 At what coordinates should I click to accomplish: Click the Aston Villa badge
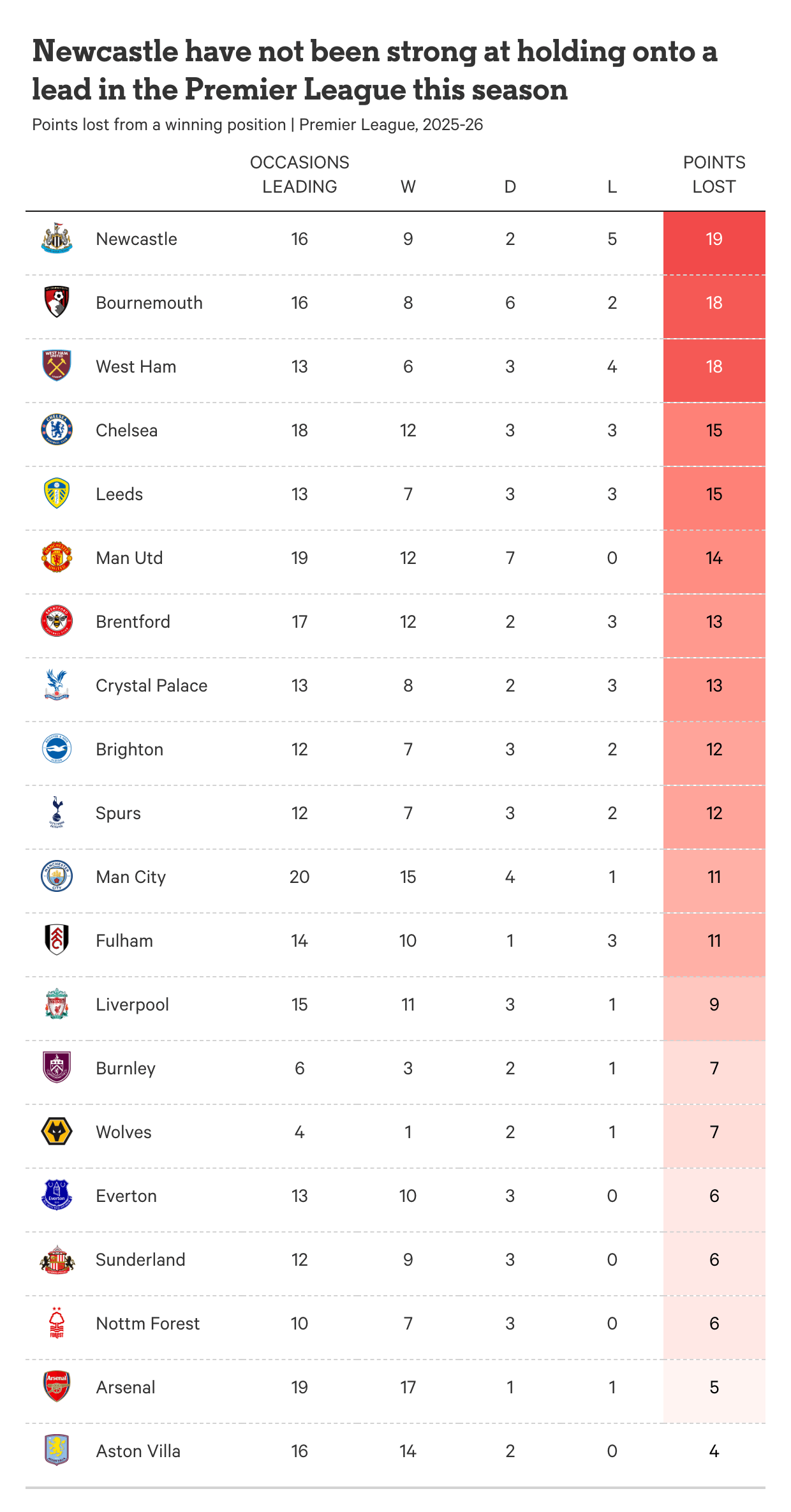point(57,1450)
